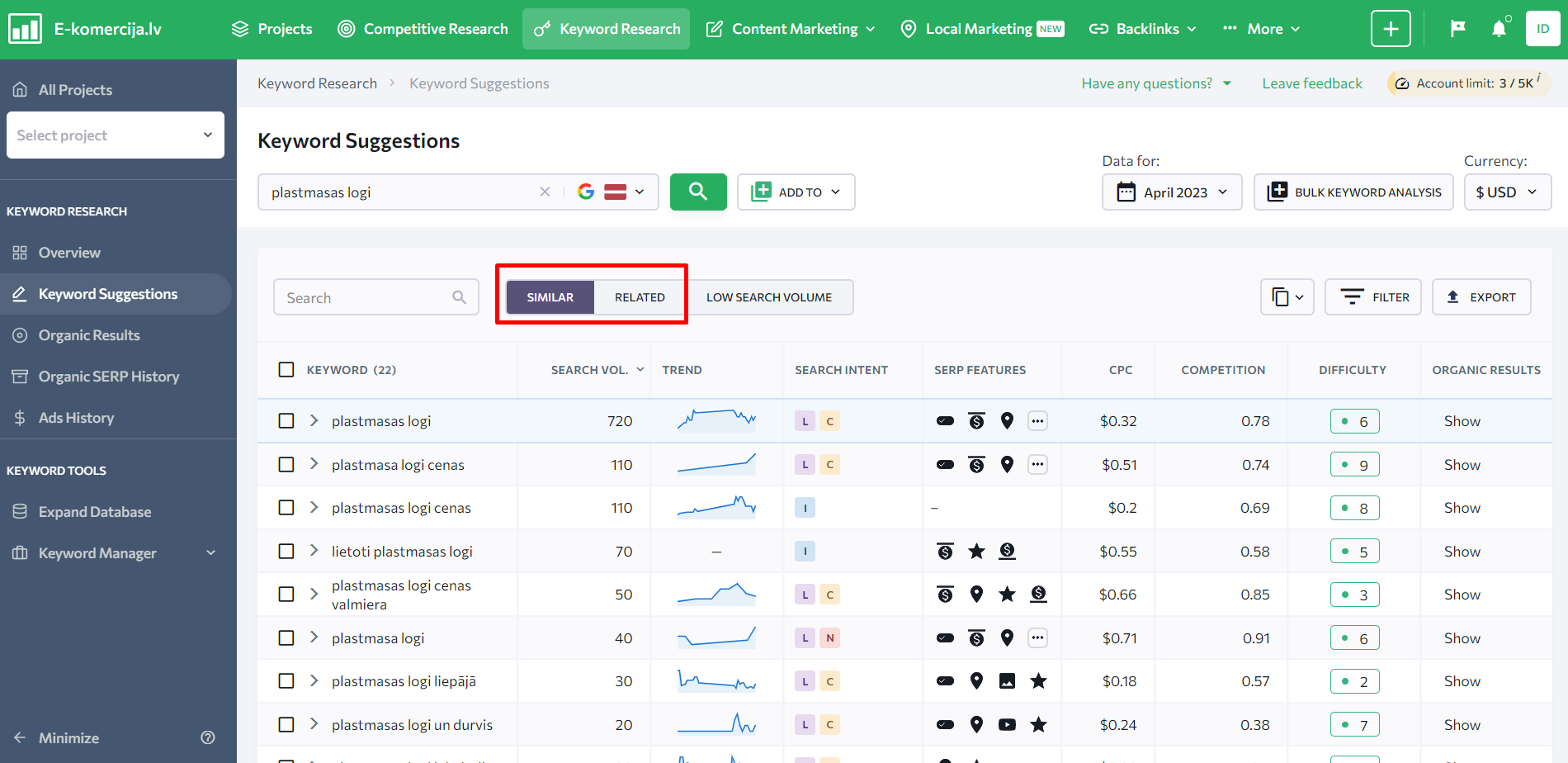Open the Select project dropdown
This screenshot has height=763, width=1568.
click(x=116, y=135)
